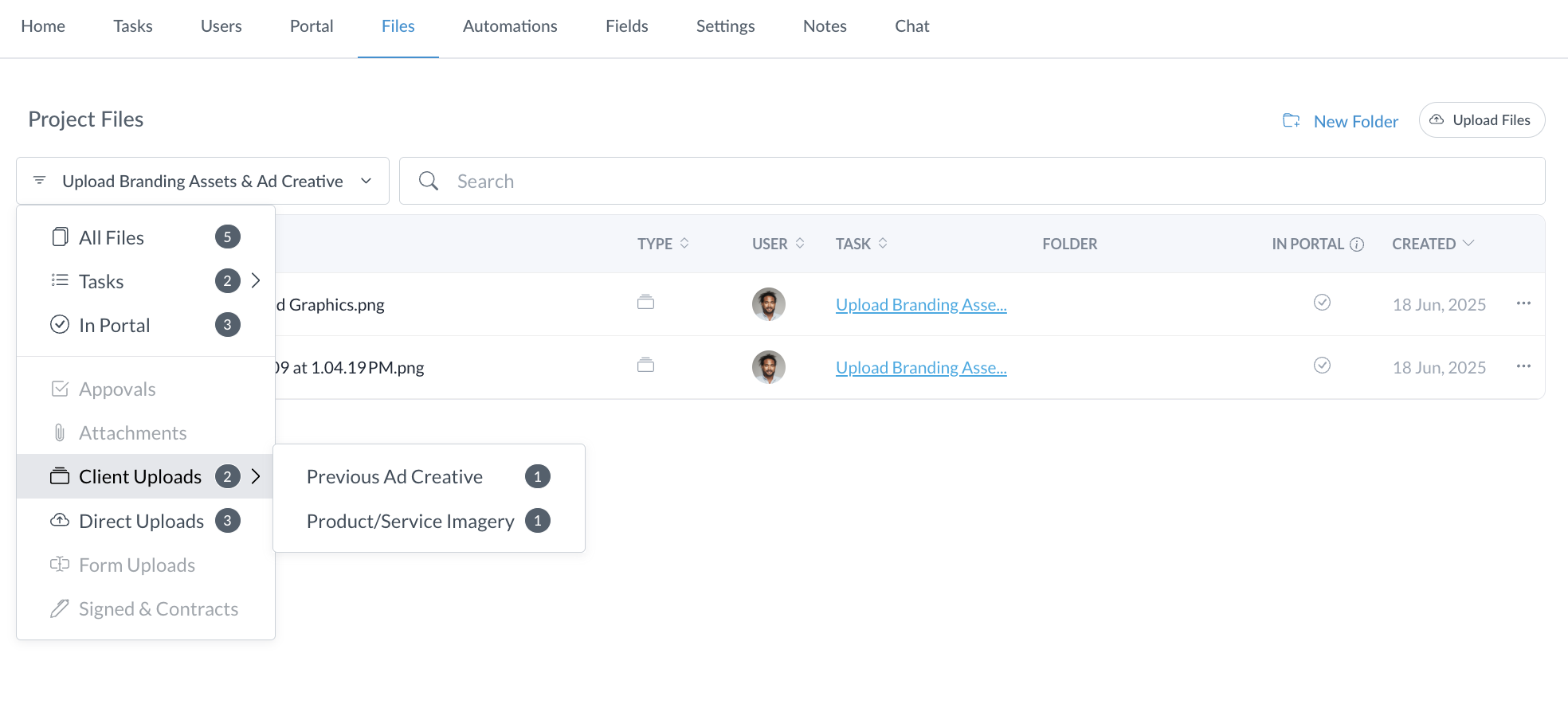This screenshot has height=704, width=1568.
Task: Toggle In Portal check for second file
Action: pyautogui.click(x=1322, y=366)
